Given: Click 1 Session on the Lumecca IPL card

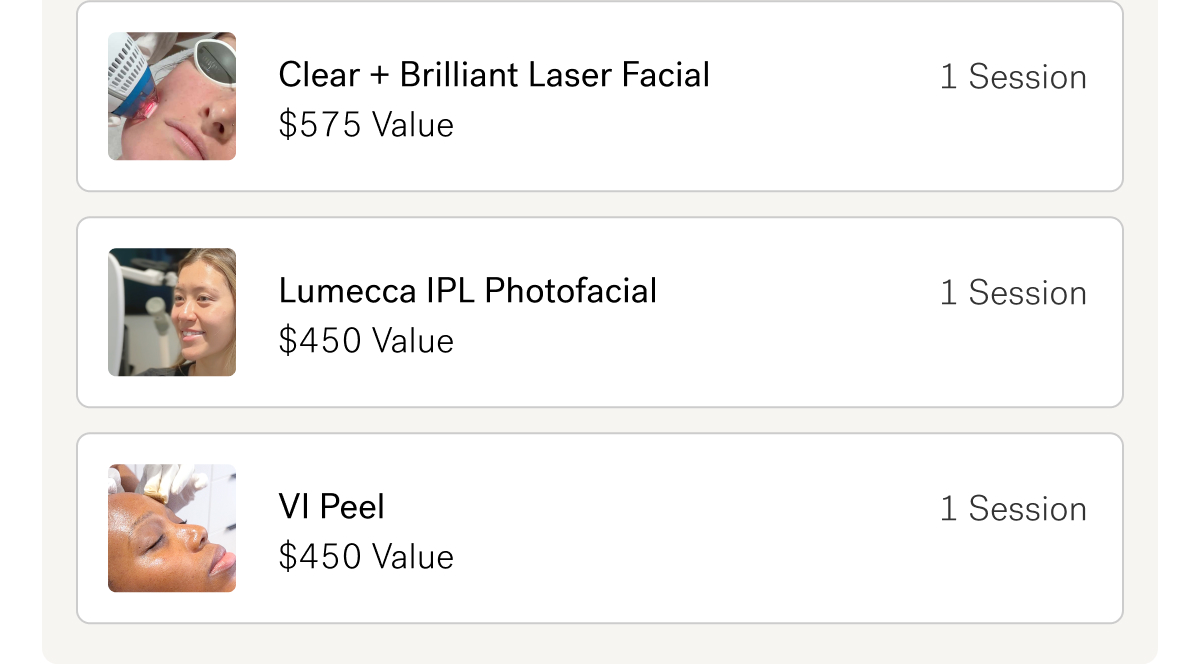Looking at the screenshot, I should [x=1013, y=293].
